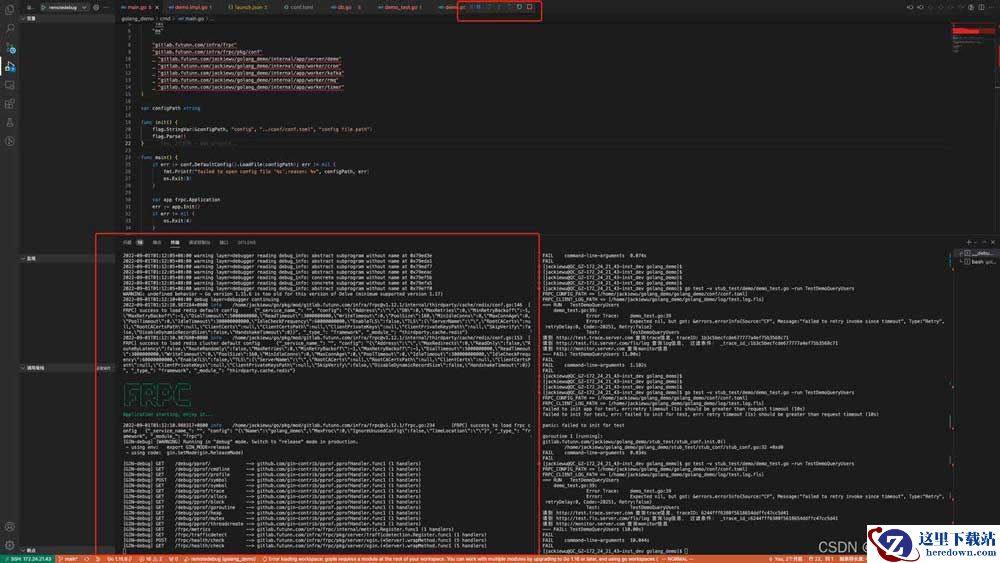1000x563 pixels.
Task: Open launch.json via debug gear icon
Action: (x=96, y=7)
